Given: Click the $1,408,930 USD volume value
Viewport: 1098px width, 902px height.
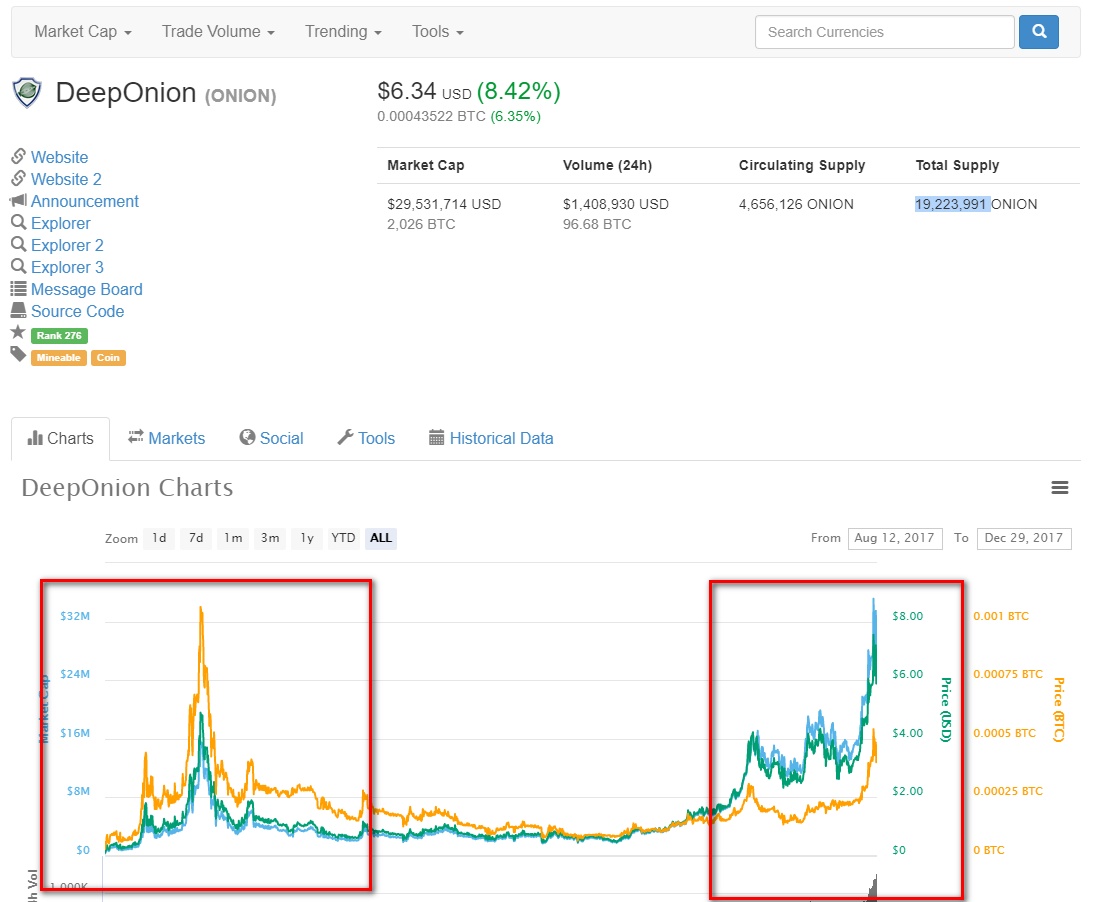Looking at the screenshot, I should [x=616, y=204].
